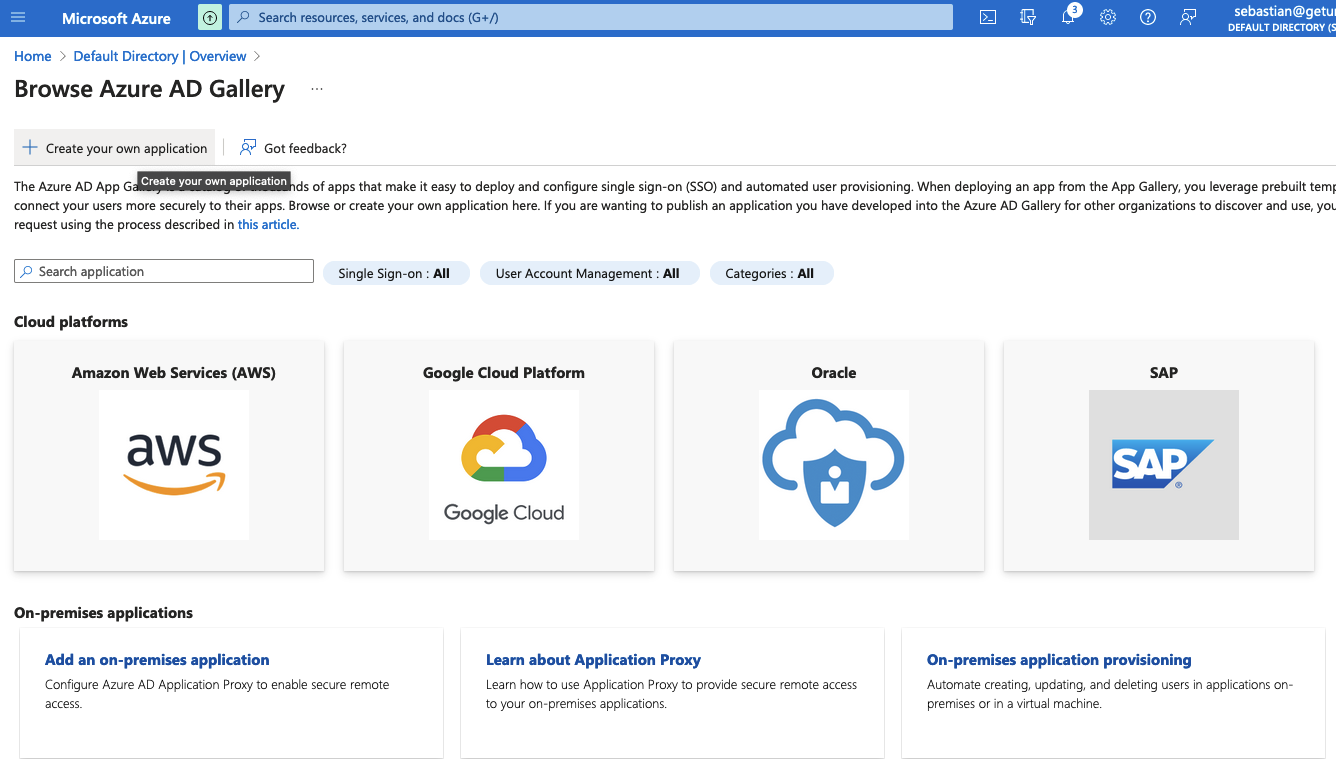Expand the Categories filter
Image resolution: width=1336 pixels, height=775 pixels.
click(770, 273)
